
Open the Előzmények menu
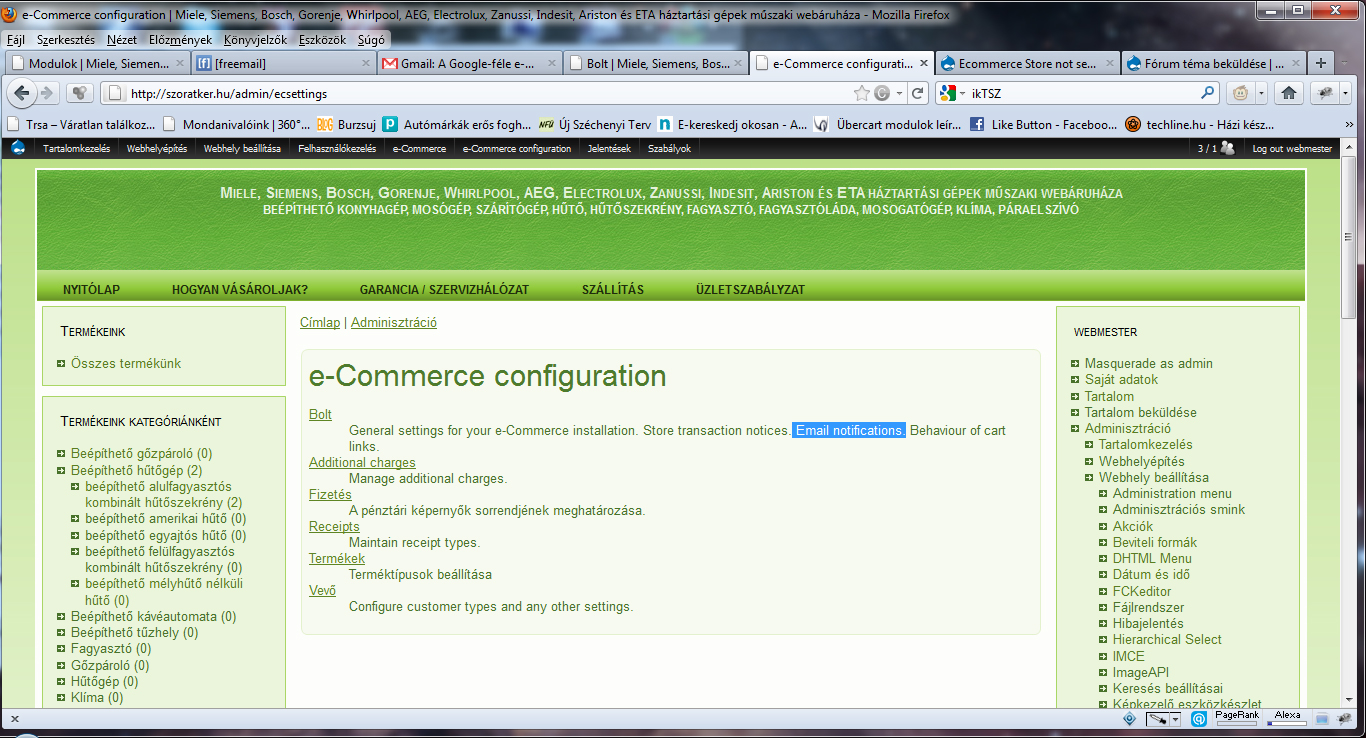(180, 40)
